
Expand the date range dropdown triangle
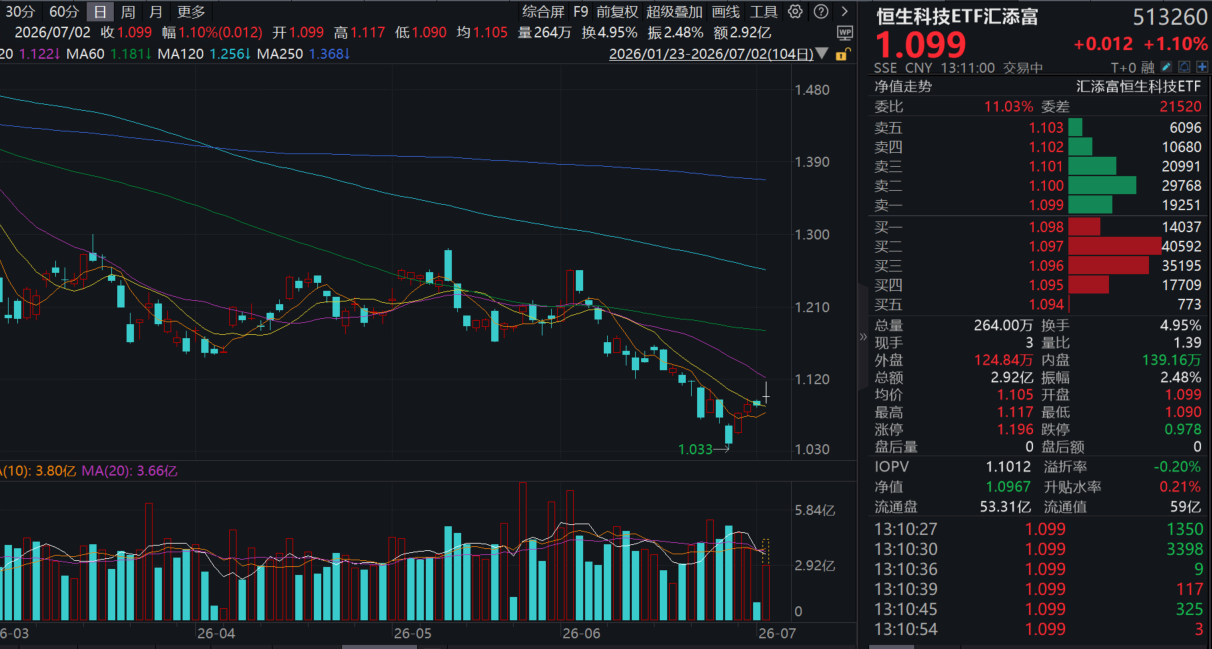click(x=822, y=53)
